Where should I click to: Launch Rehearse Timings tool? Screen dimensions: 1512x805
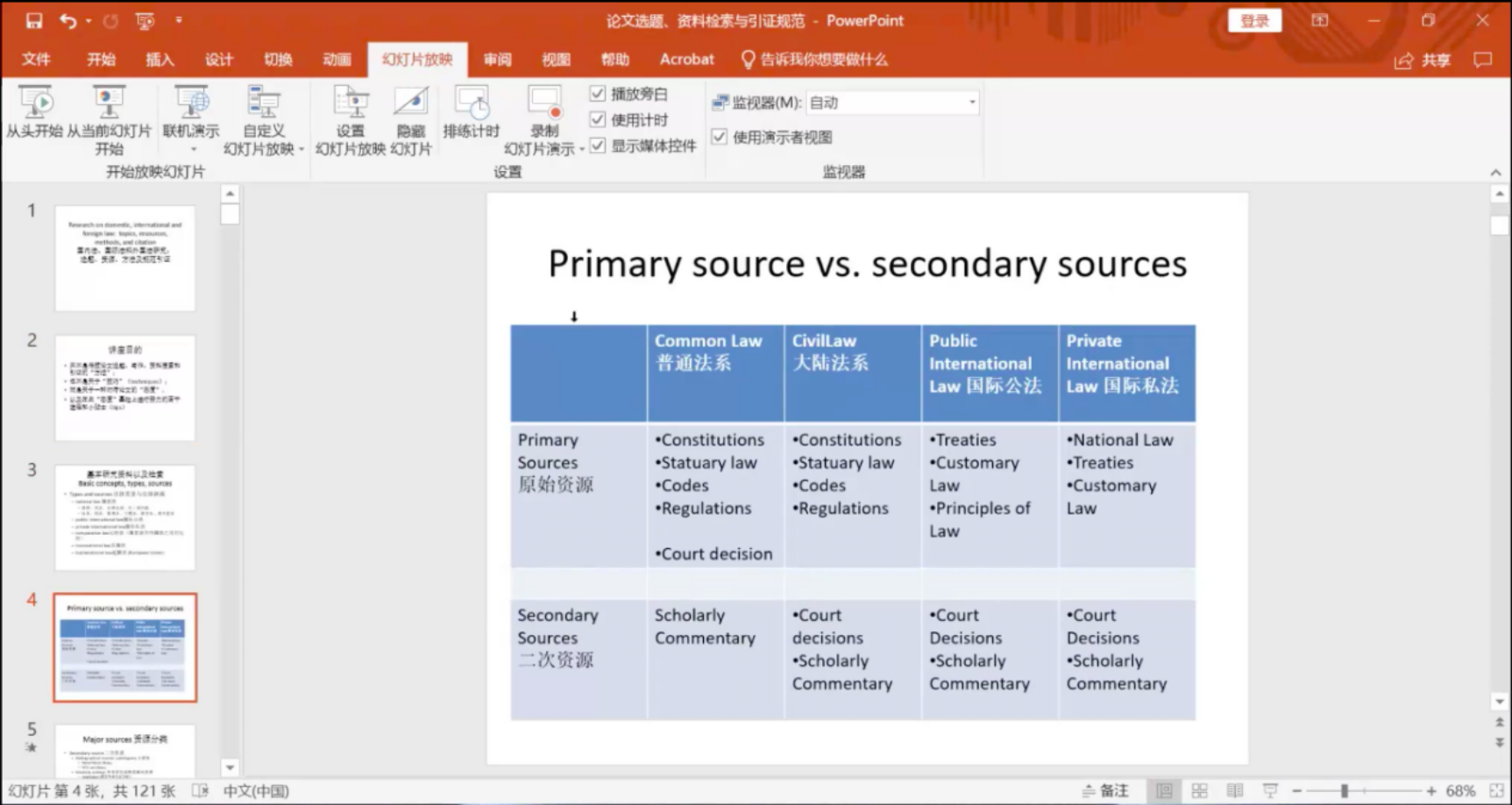(x=471, y=103)
